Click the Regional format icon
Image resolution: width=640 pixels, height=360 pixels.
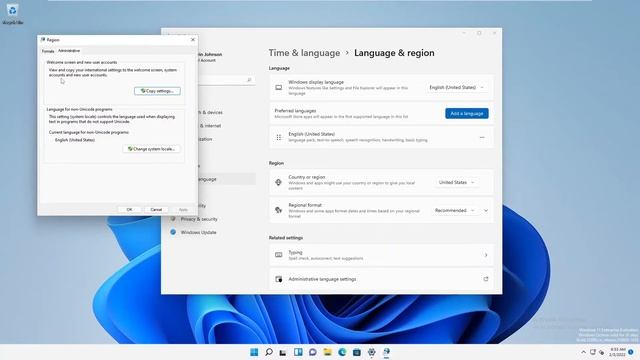click(279, 210)
